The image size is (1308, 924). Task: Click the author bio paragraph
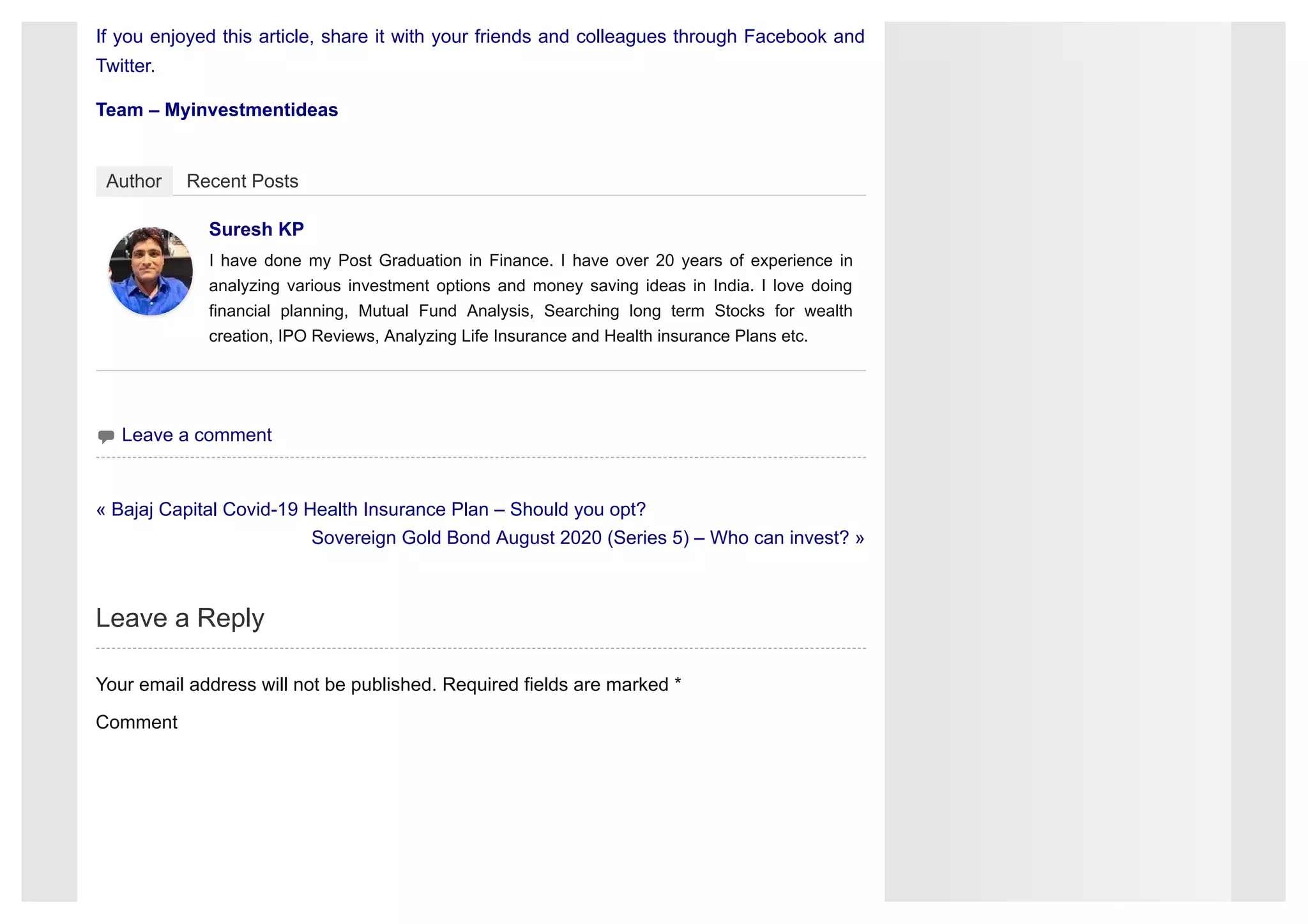(x=530, y=298)
